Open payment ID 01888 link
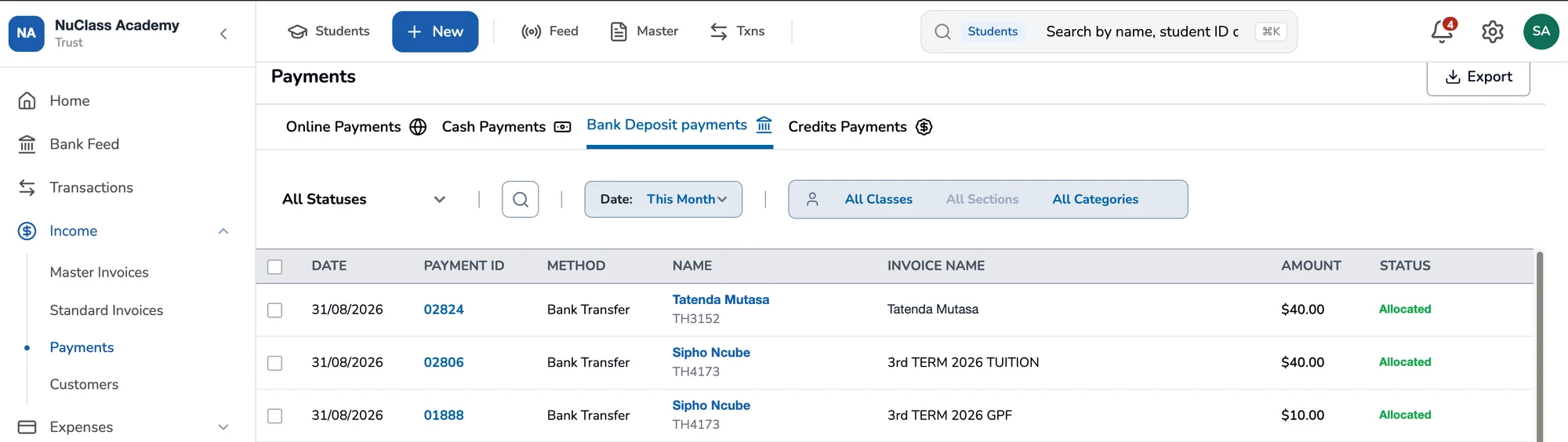This screenshot has height=442, width=1568. pyautogui.click(x=444, y=415)
